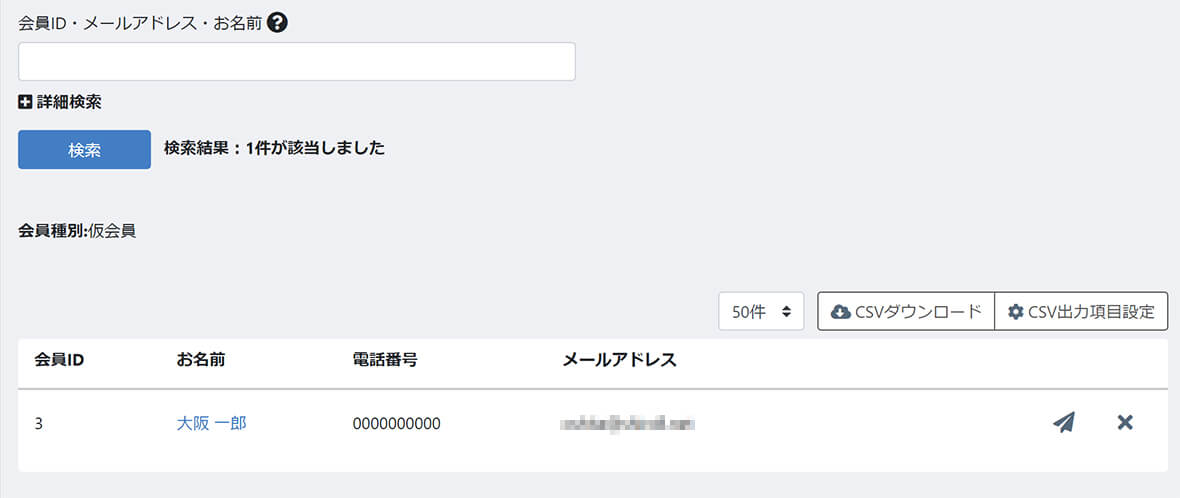This screenshot has height=498, width=1180.
Task: Click the 会員種別:仮会員 filter text
Action: pyautogui.click(x=77, y=232)
